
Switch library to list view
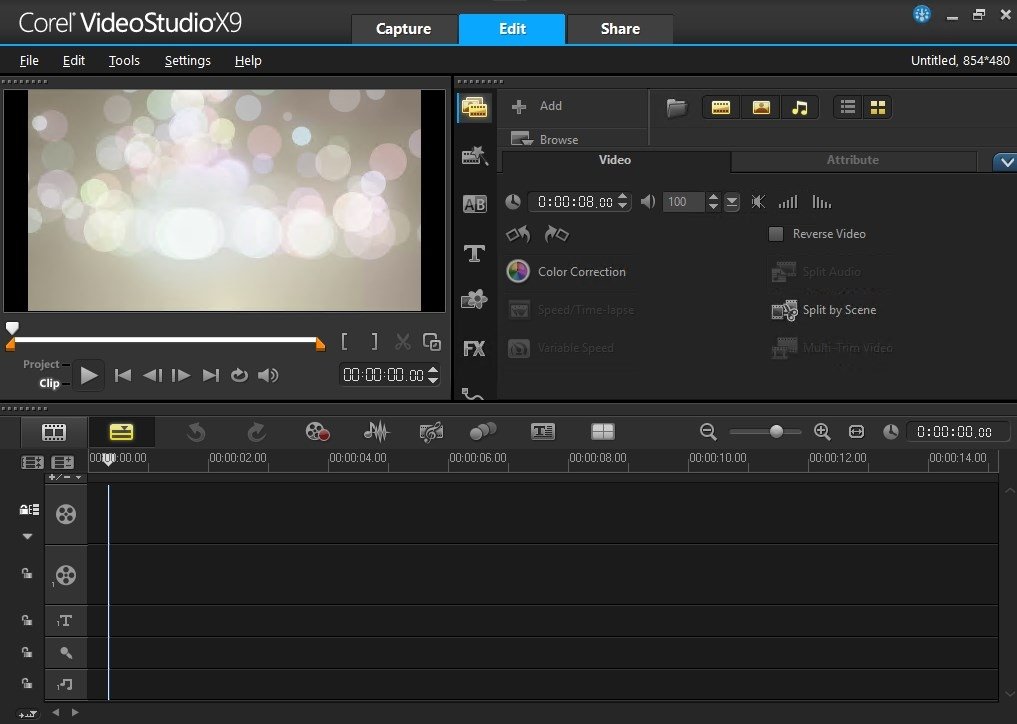[848, 108]
